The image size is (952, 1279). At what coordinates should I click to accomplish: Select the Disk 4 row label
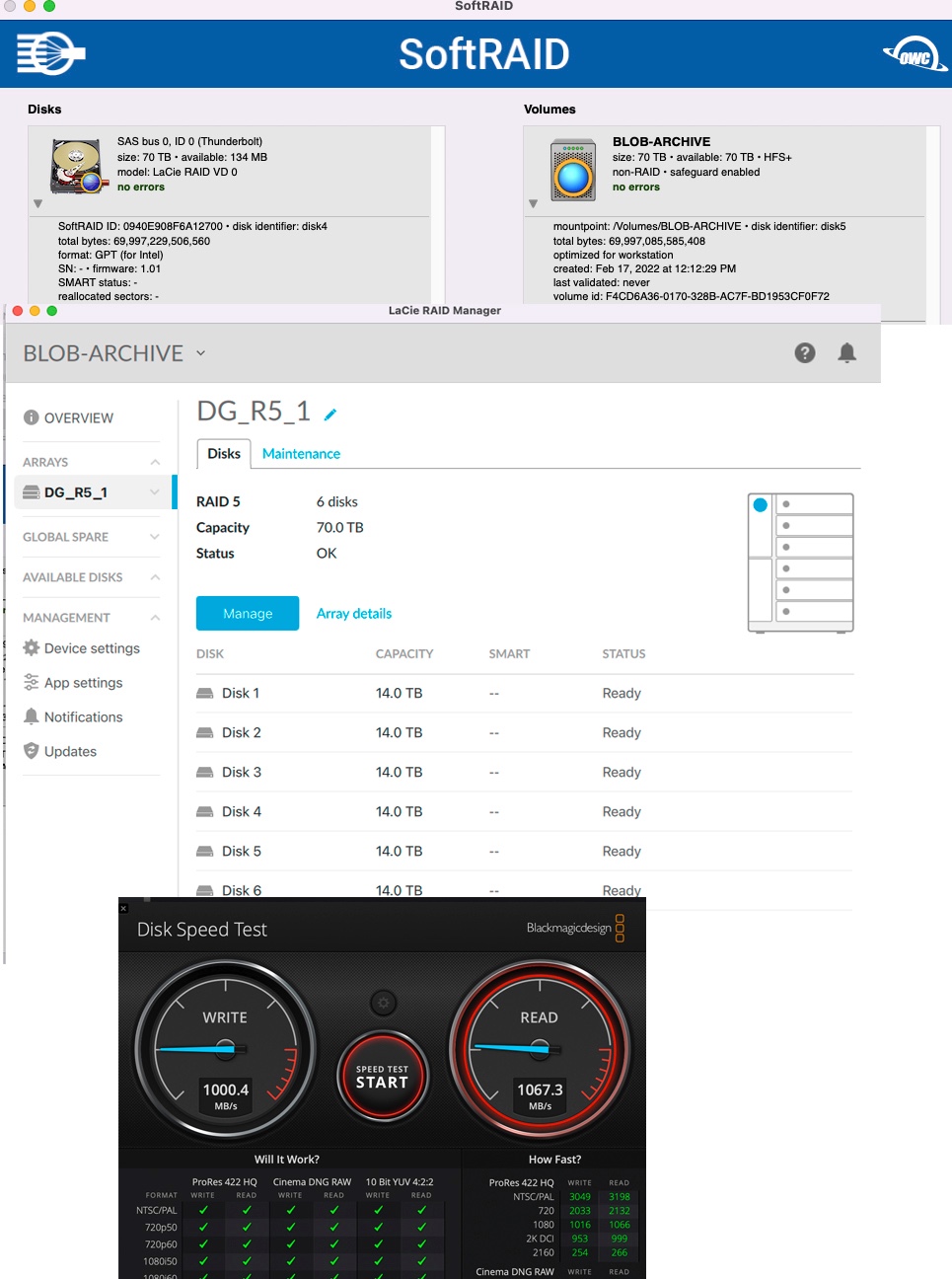242,812
